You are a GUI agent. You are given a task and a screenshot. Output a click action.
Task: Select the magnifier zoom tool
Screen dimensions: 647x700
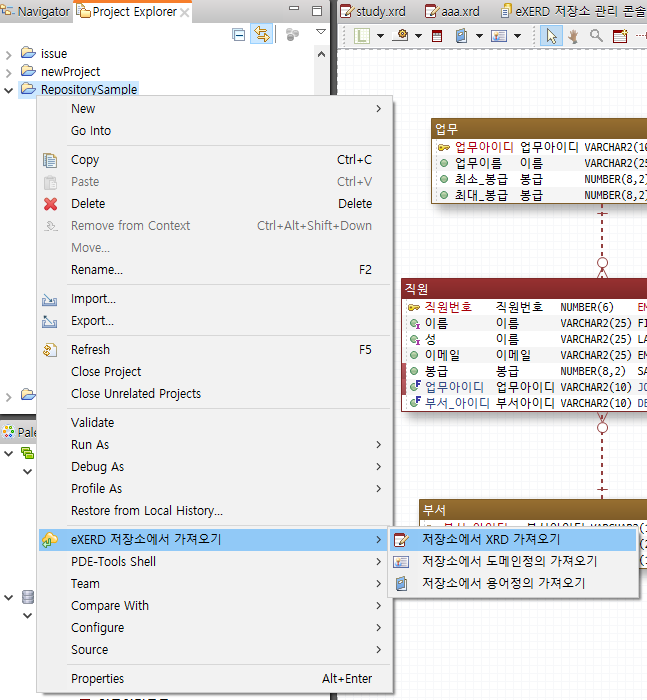point(596,36)
